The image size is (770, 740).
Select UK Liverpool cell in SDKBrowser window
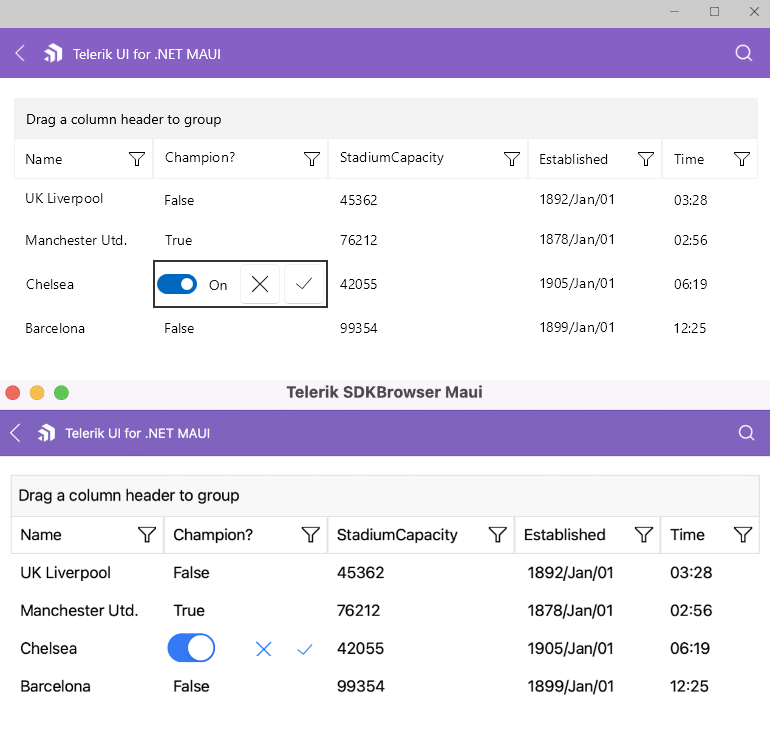tap(66, 573)
